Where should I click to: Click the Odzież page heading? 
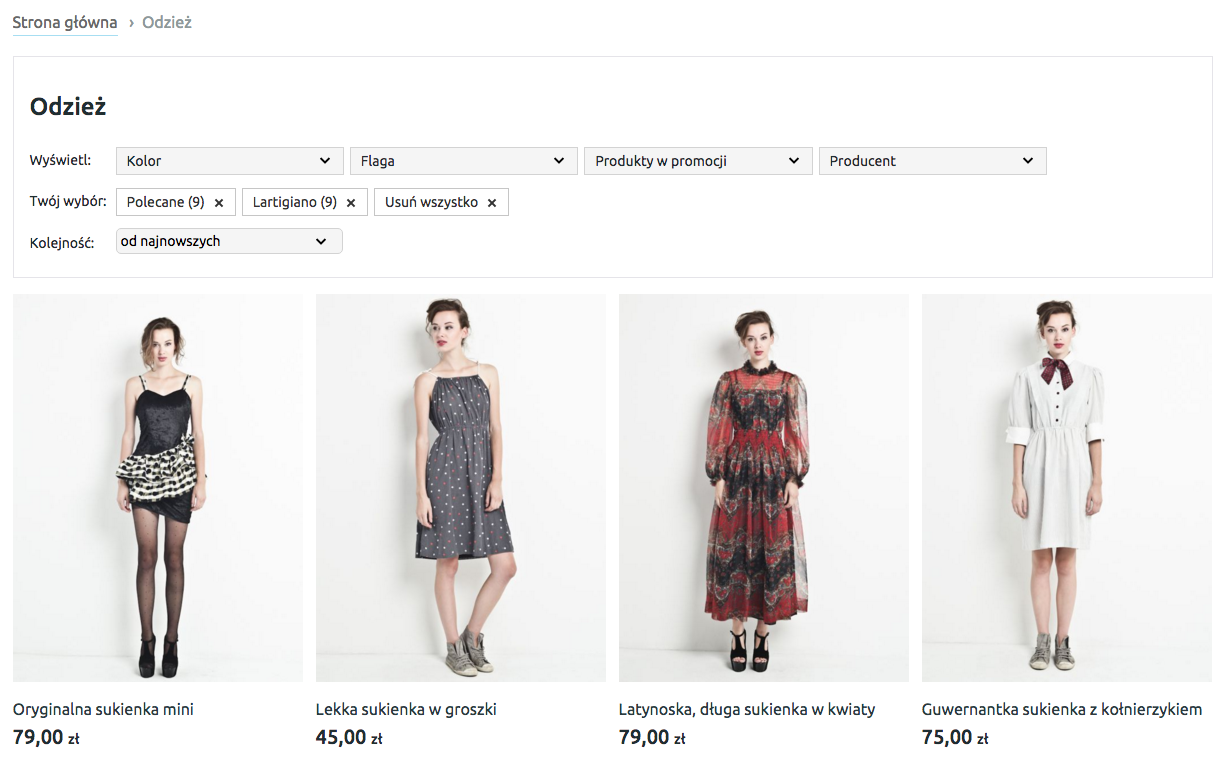click(x=68, y=107)
